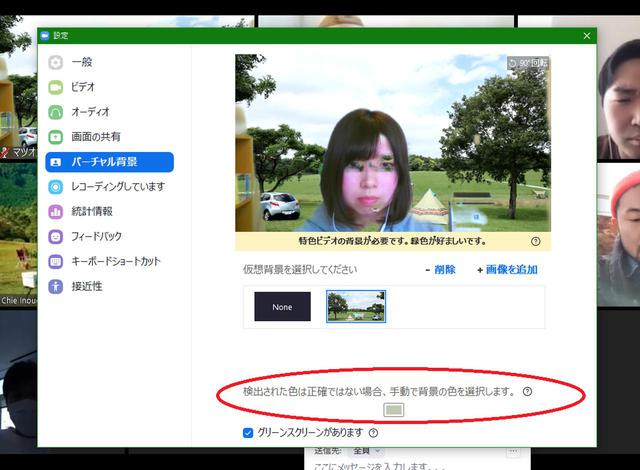Image resolution: width=640 pixels, height=470 pixels.
Task: Select the park landscape background thumbnail
Action: 356,306
